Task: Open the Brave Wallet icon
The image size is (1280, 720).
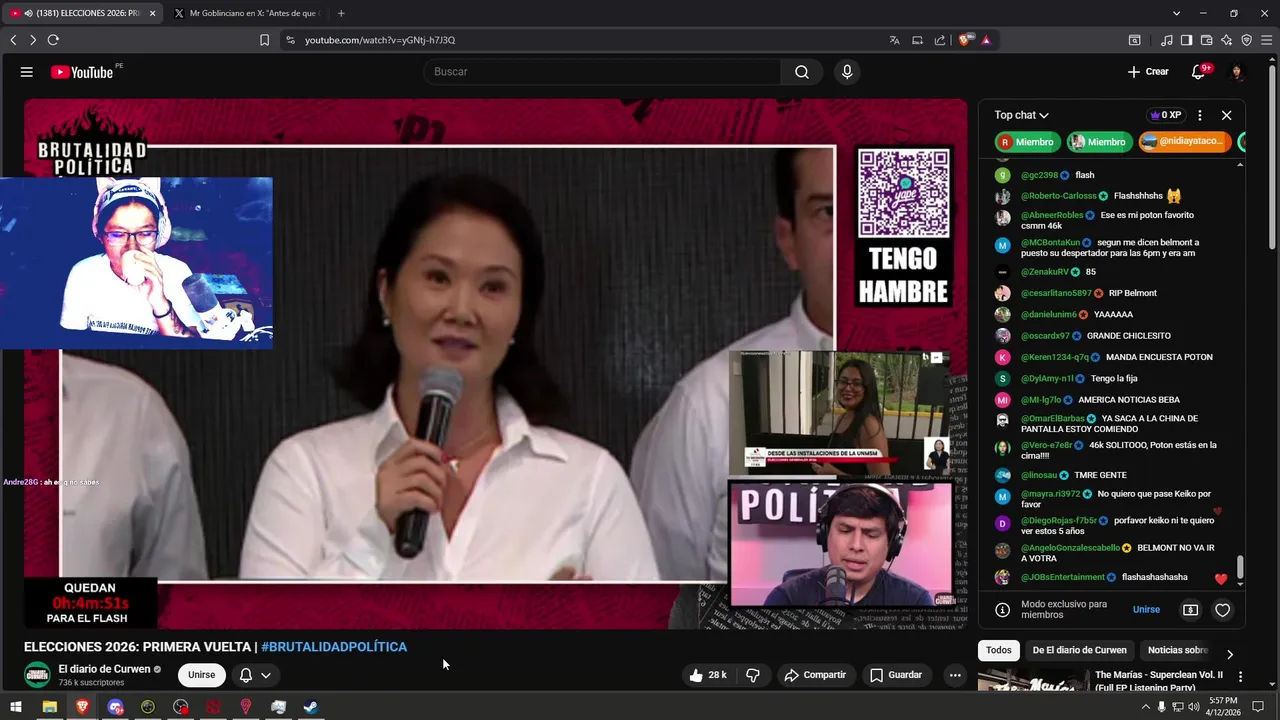Action: click(1206, 40)
